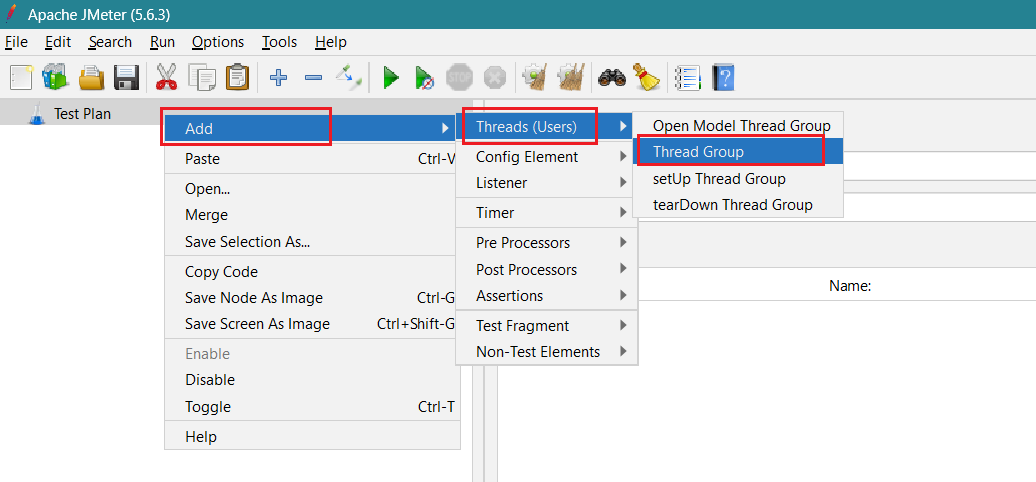
Task: Expand the Test Fragment submenu
Action: click(x=546, y=326)
